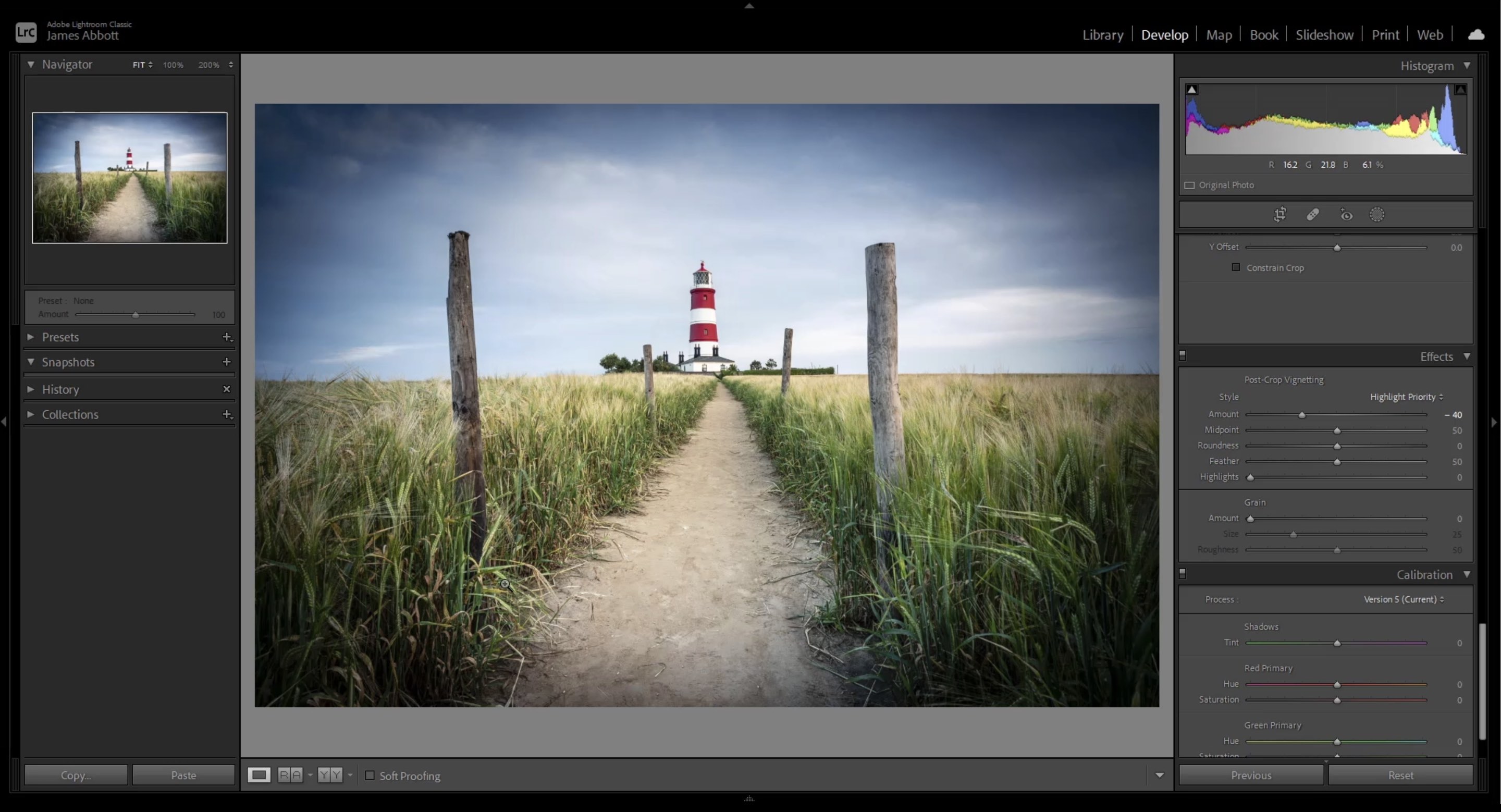Open the Healing tool
The height and width of the screenshot is (812, 1501).
click(x=1313, y=214)
